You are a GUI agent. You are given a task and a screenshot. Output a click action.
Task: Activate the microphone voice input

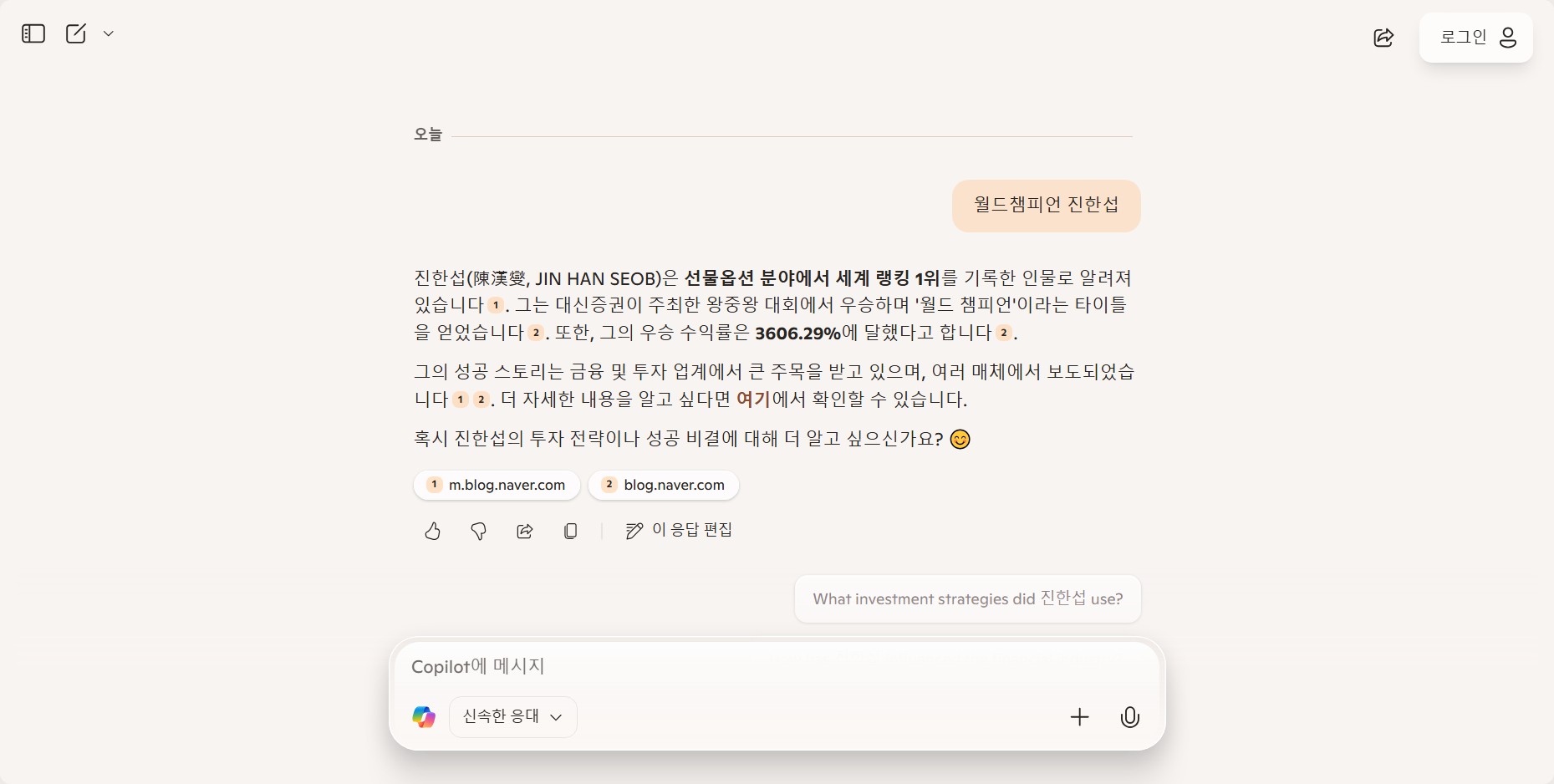[1130, 717]
